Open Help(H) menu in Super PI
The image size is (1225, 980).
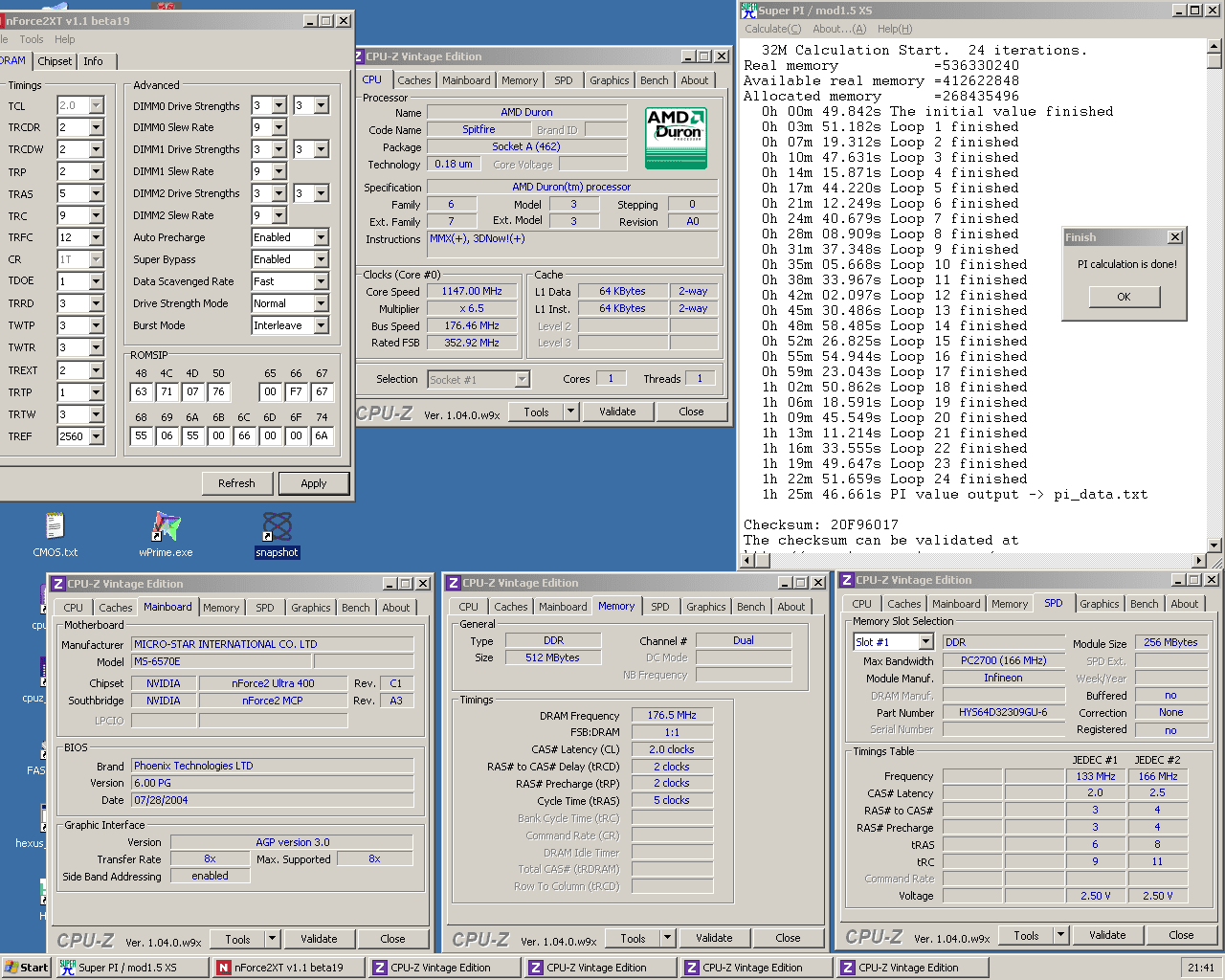895,29
